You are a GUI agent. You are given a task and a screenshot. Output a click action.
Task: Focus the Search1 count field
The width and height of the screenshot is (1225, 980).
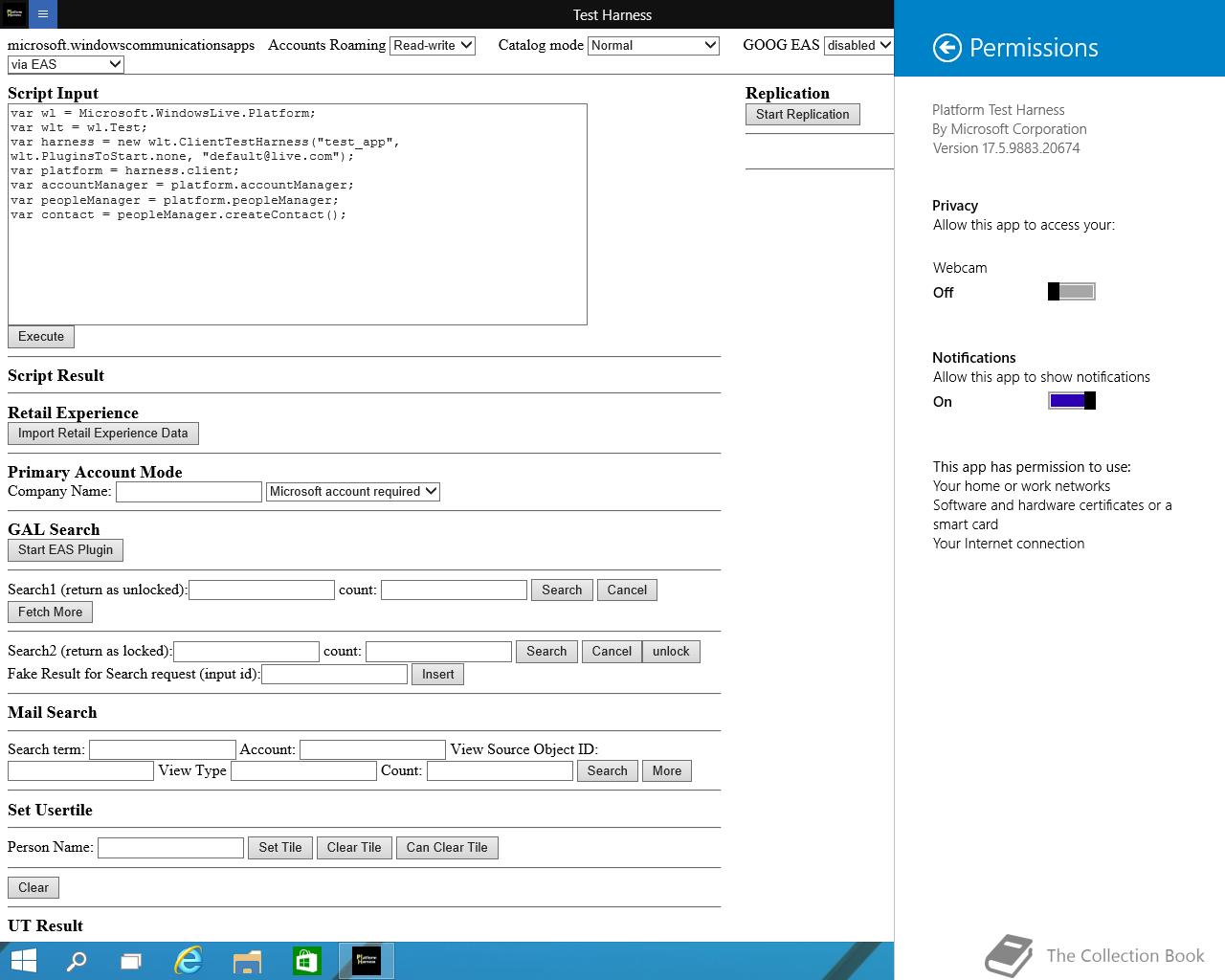(x=454, y=590)
